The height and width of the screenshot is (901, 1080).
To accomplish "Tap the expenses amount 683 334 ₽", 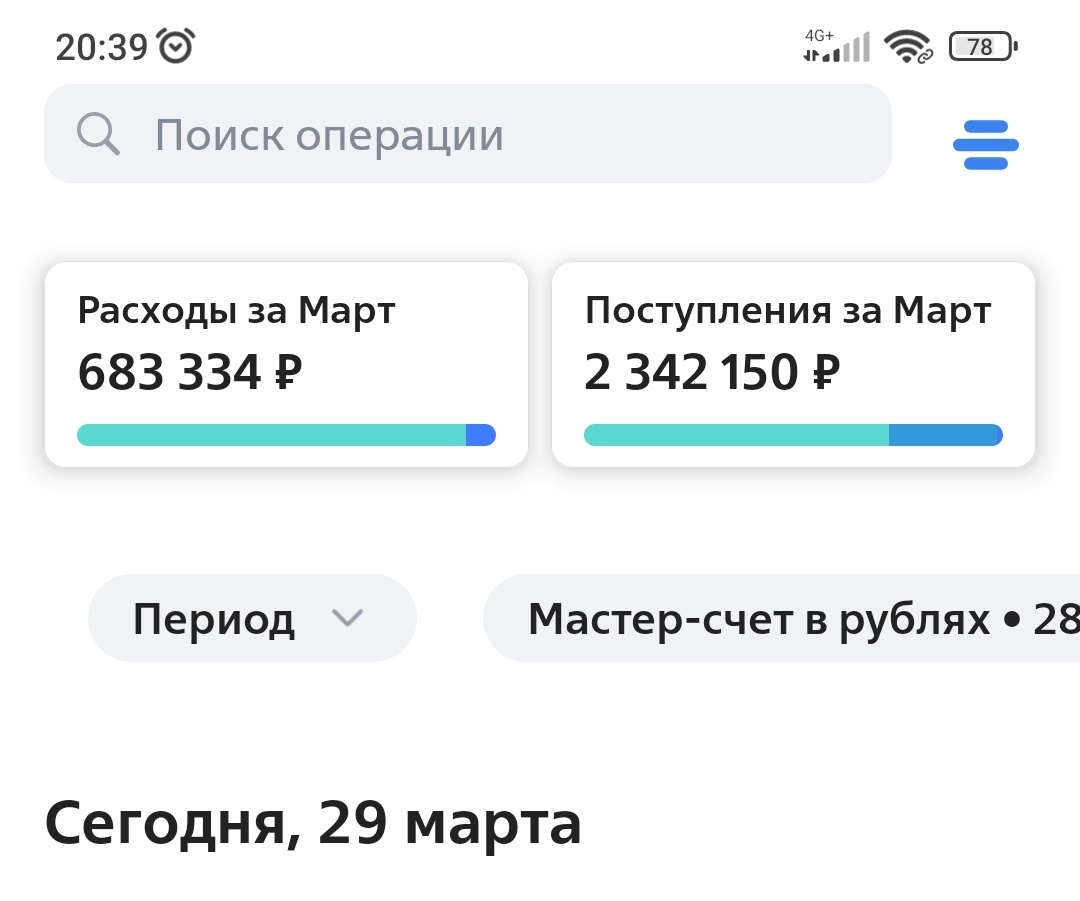I will point(190,373).
